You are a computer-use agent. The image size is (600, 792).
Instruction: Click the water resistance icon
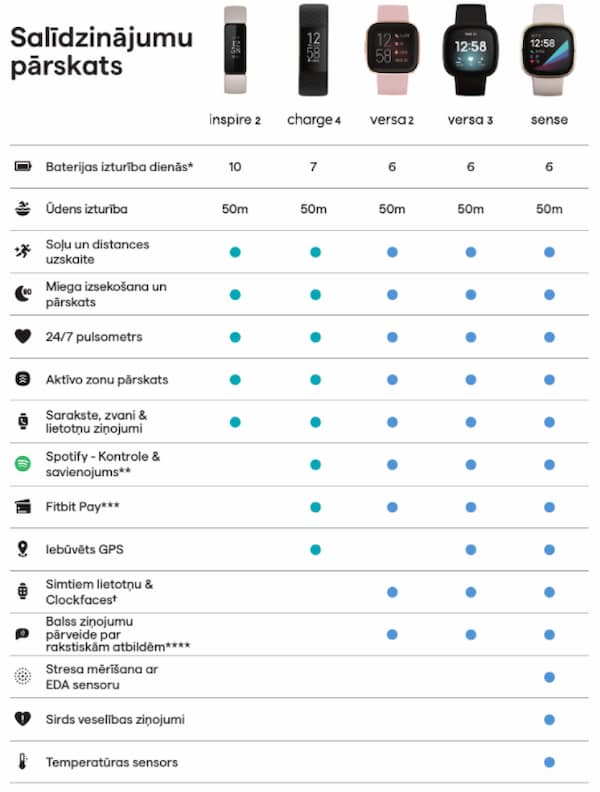22,209
